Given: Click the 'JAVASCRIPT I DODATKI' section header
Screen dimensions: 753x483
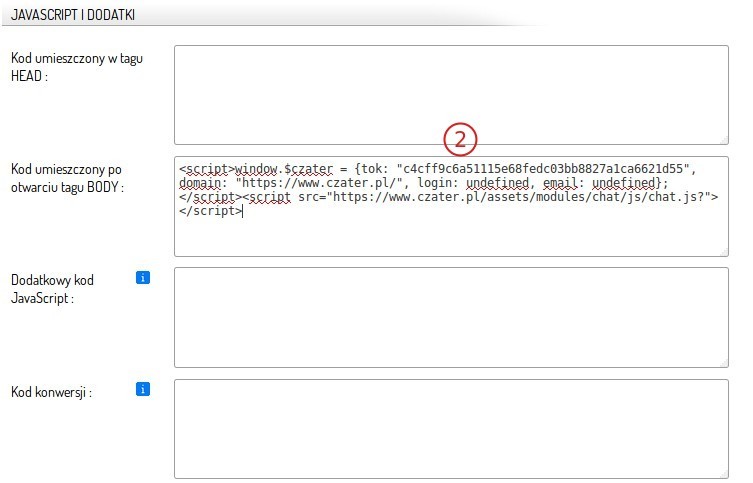Looking at the screenshot, I should (x=73, y=15).
